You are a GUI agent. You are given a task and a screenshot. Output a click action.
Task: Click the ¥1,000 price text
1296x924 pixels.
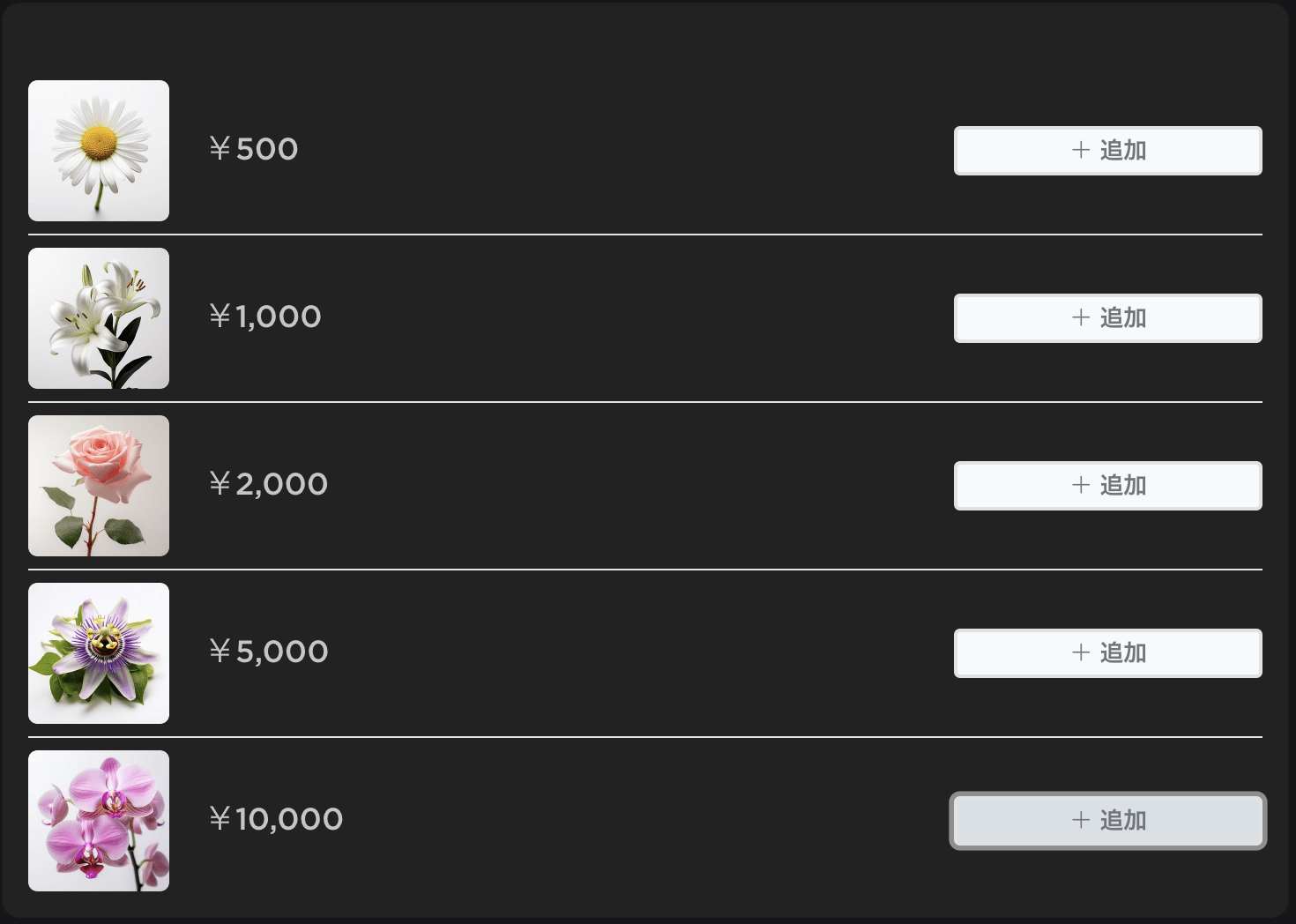[265, 317]
